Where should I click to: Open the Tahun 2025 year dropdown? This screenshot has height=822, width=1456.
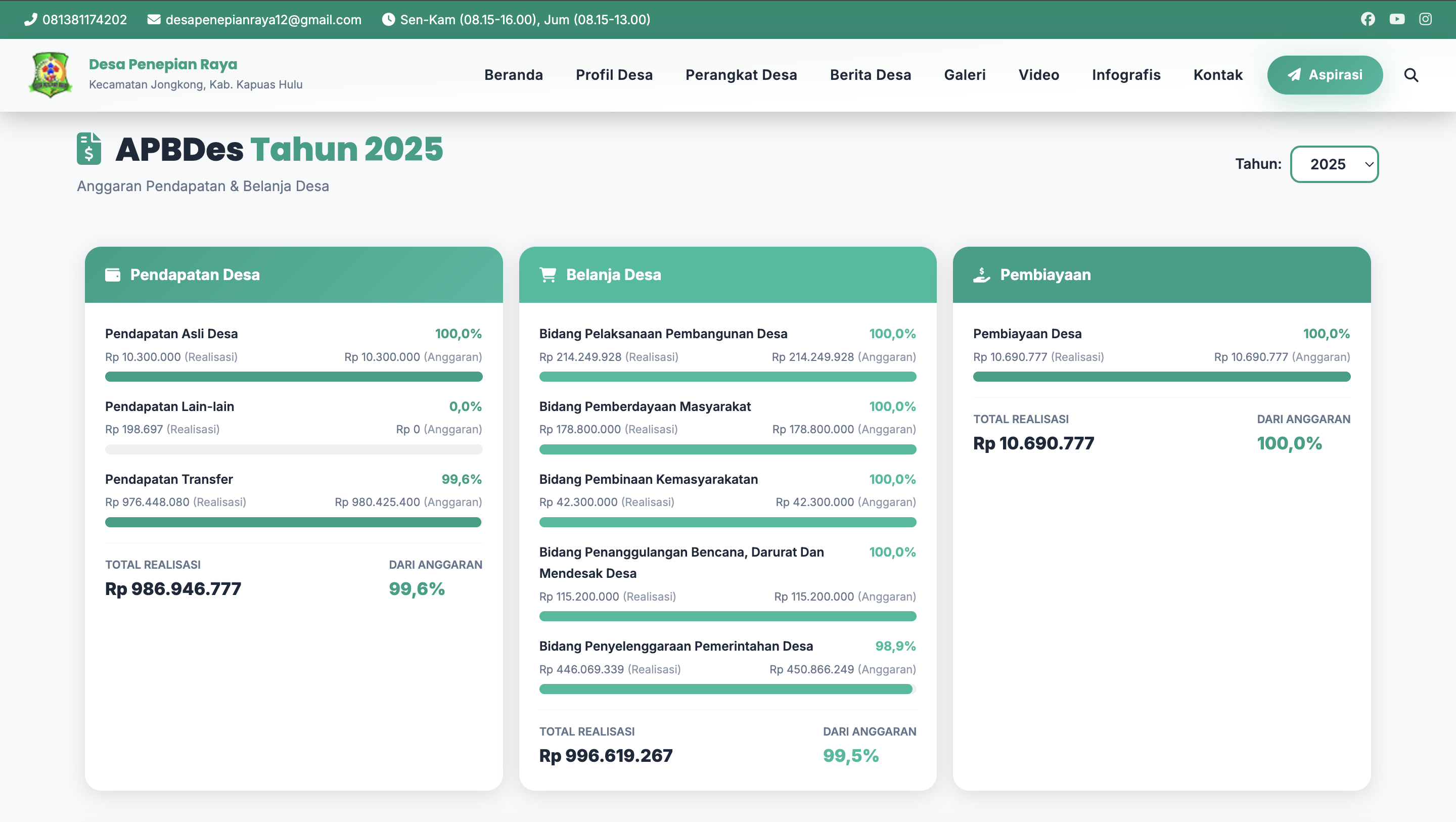coord(1334,164)
